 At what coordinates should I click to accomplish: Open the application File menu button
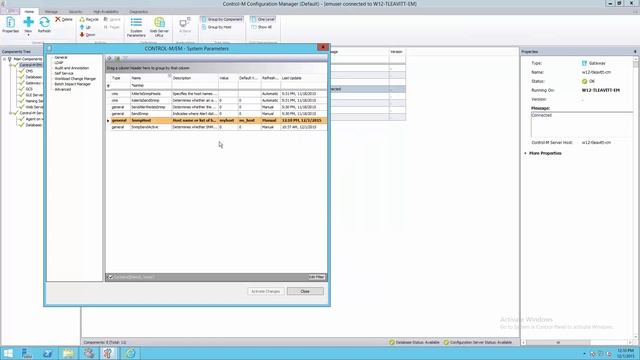coord(10,11)
